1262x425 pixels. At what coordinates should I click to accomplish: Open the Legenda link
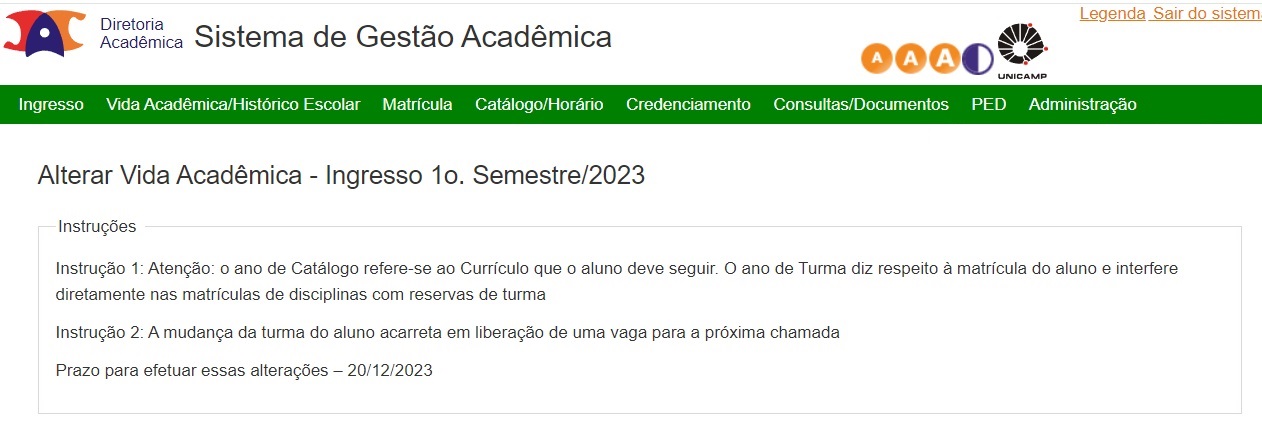[1113, 14]
